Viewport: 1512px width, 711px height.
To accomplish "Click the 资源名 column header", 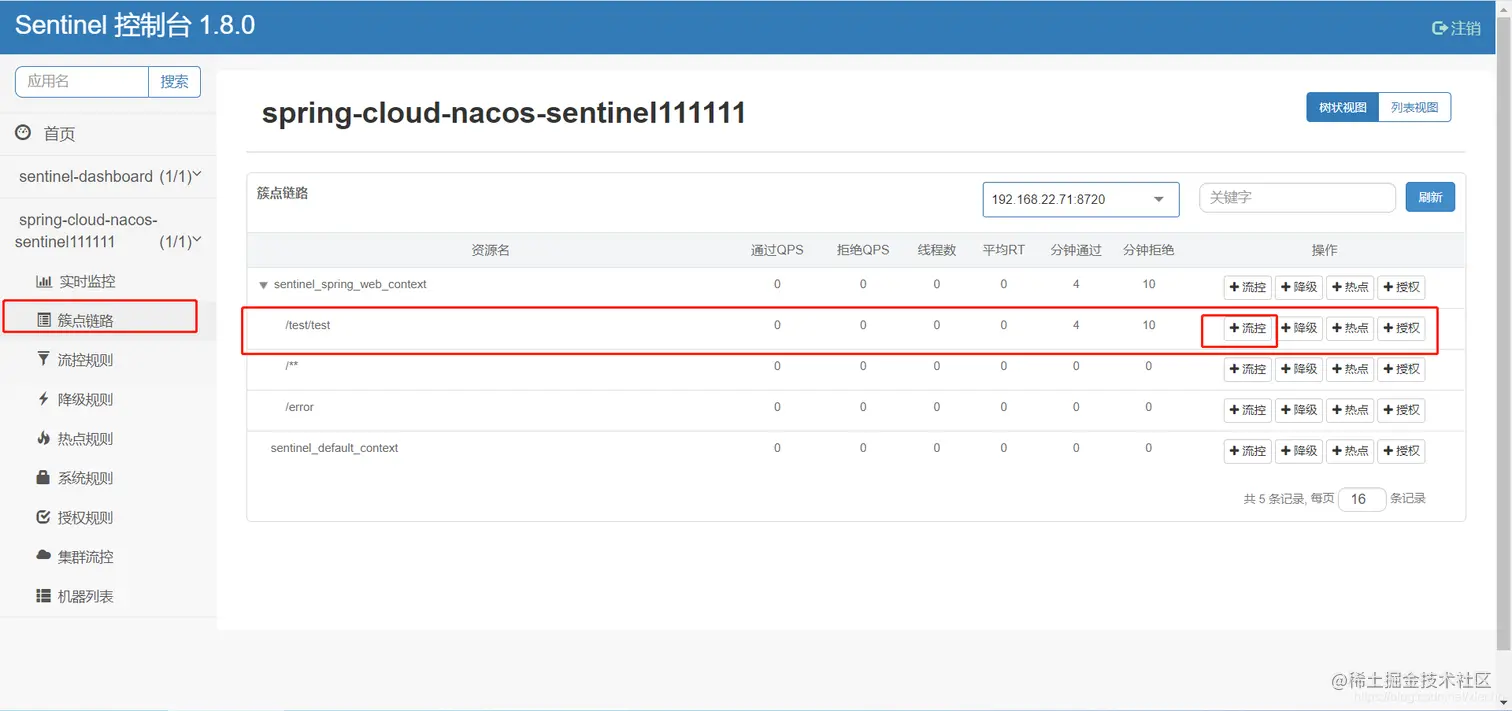I will [x=491, y=250].
